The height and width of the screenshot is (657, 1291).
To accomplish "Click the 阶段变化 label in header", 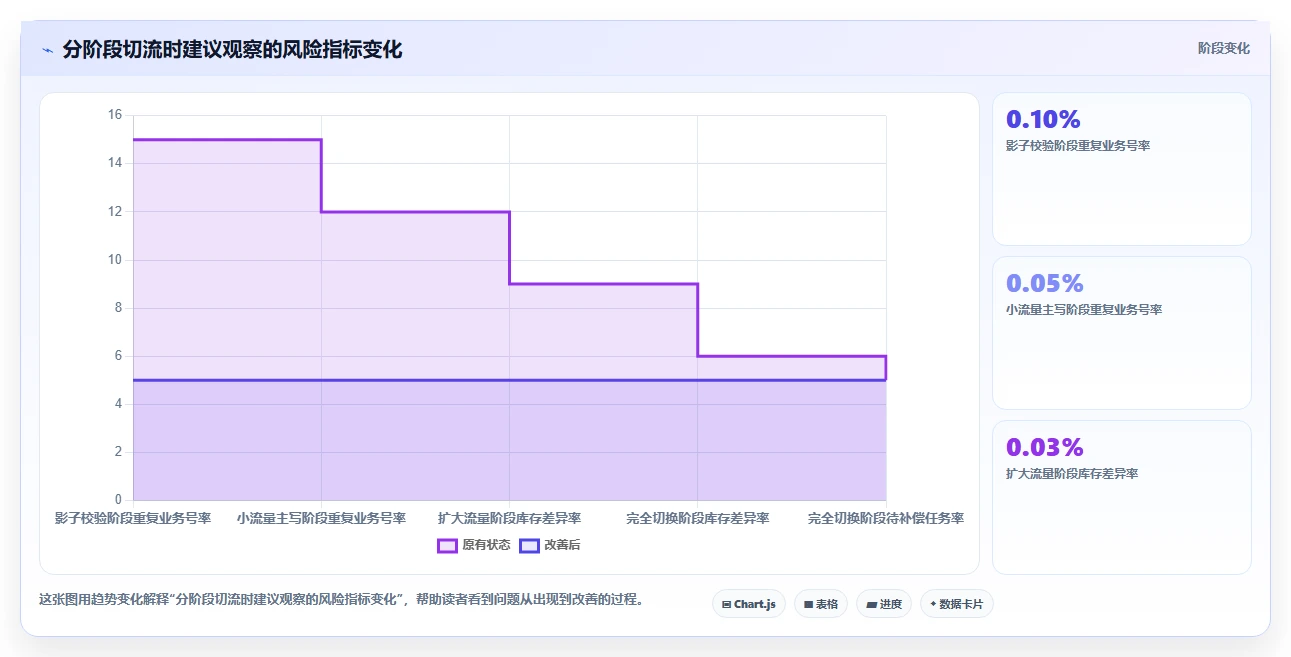I will (1224, 48).
